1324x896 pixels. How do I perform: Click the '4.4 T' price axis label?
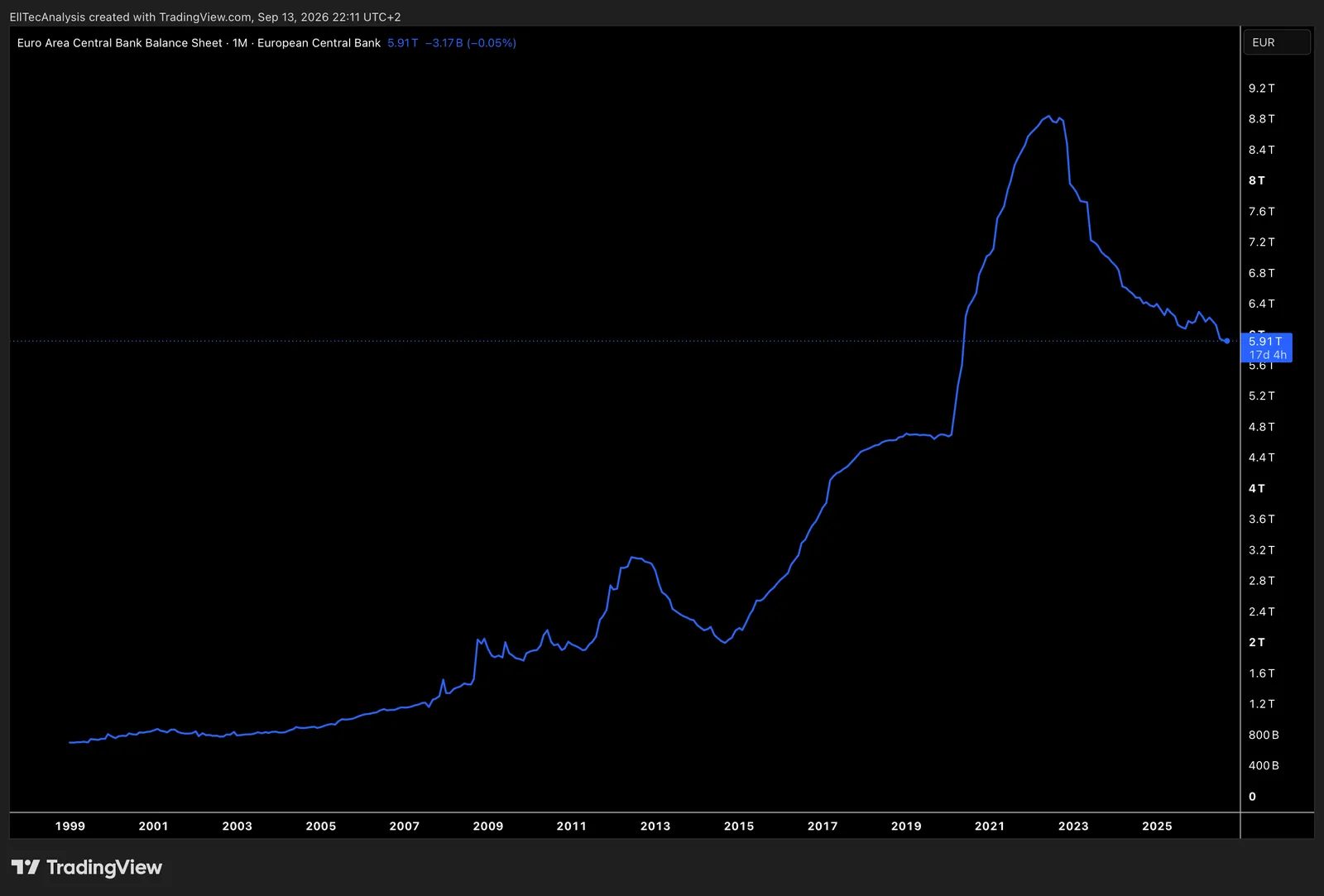pos(1262,458)
